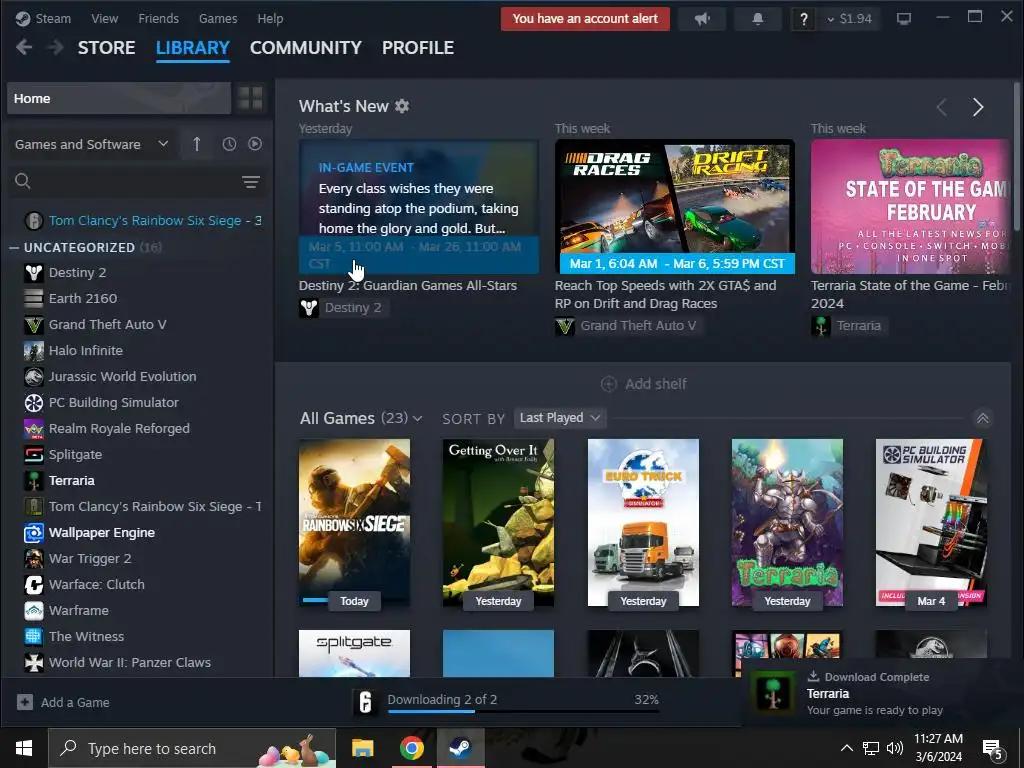The width and height of the screenshot is (1024, 768).
Task: Open the View menu
Action: tap(104, 19)
